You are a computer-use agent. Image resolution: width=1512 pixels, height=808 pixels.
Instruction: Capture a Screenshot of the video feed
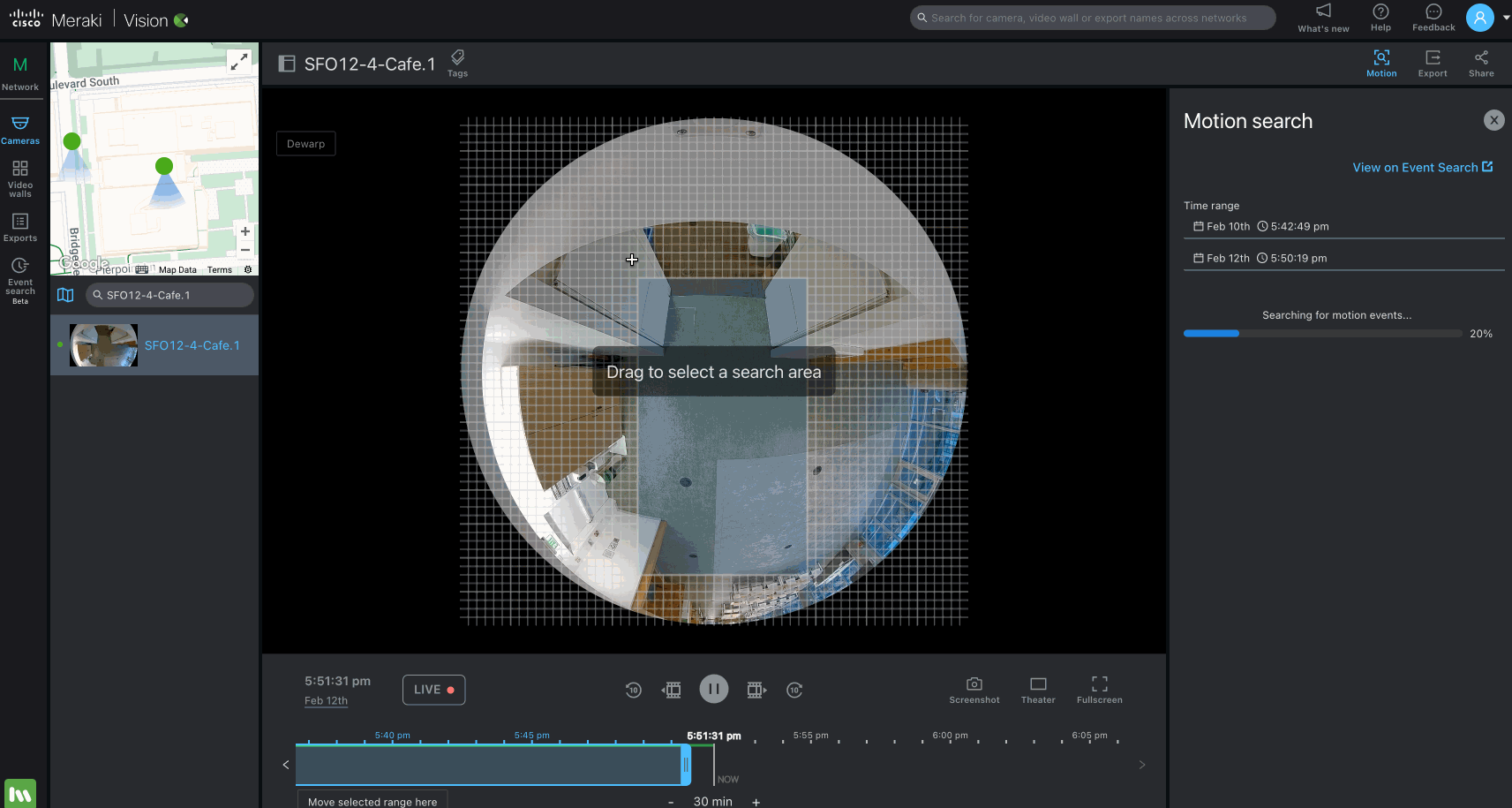point(974,690)
